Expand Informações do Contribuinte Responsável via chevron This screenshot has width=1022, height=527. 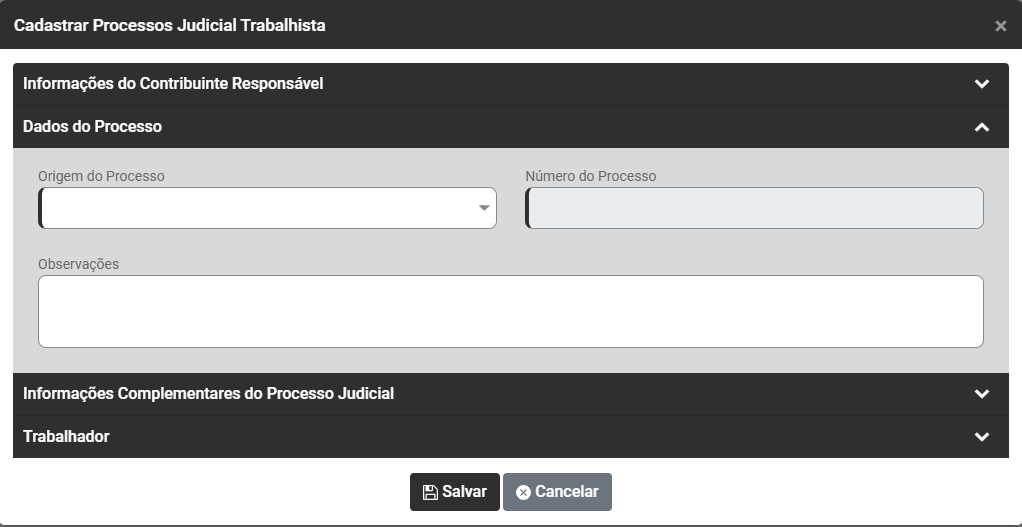pos(981,84)
